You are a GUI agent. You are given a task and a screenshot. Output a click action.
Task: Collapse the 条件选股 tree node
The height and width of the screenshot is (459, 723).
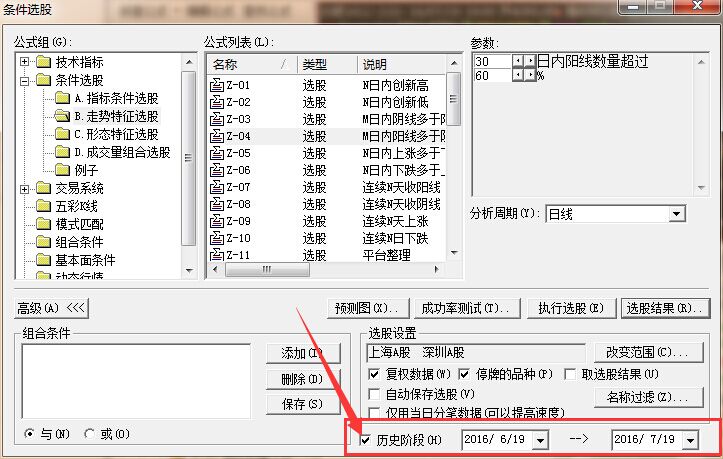tap(24, 81)
